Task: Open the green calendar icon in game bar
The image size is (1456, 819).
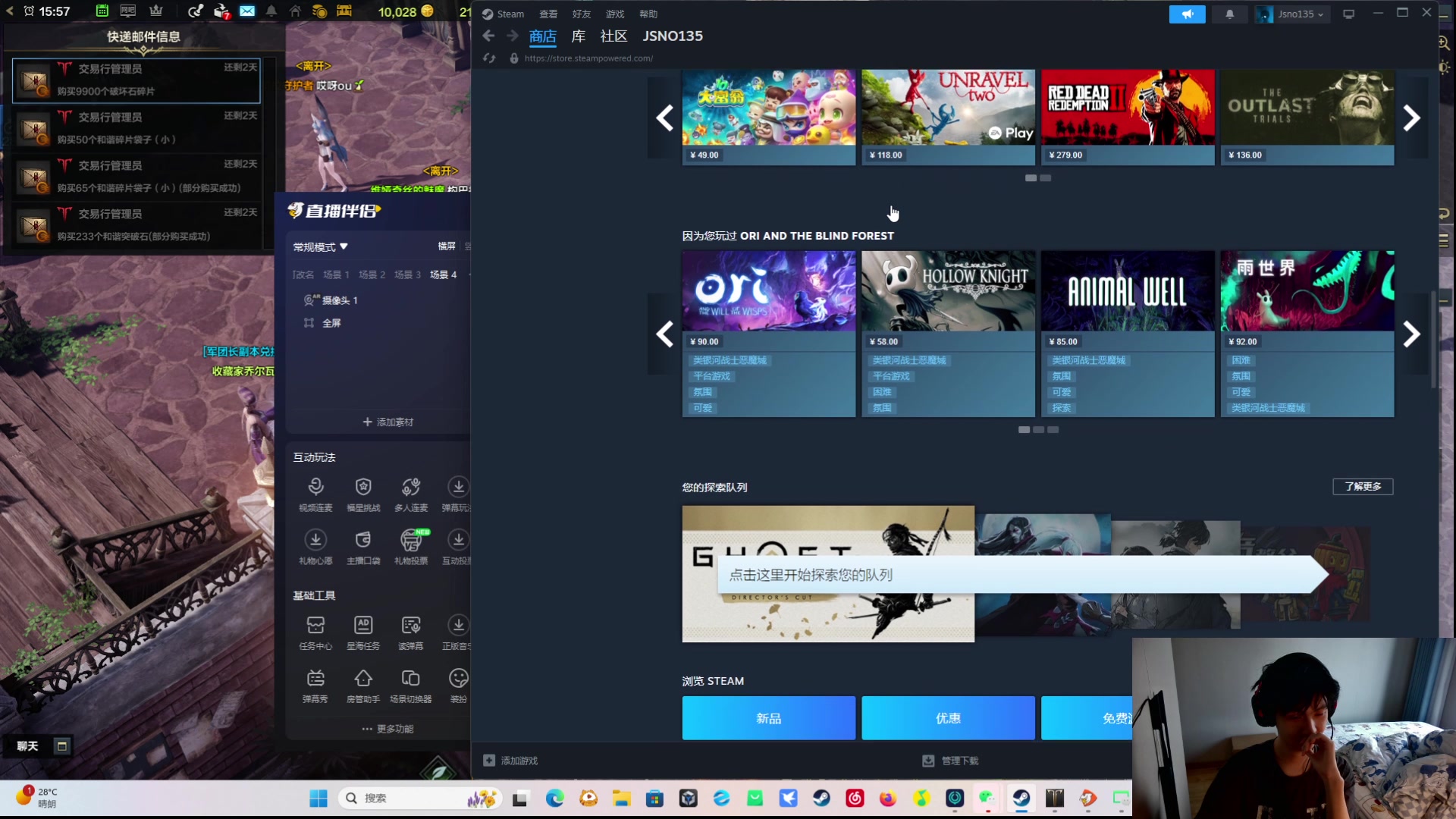Action: pyautogui.click(x=102, y=11)
